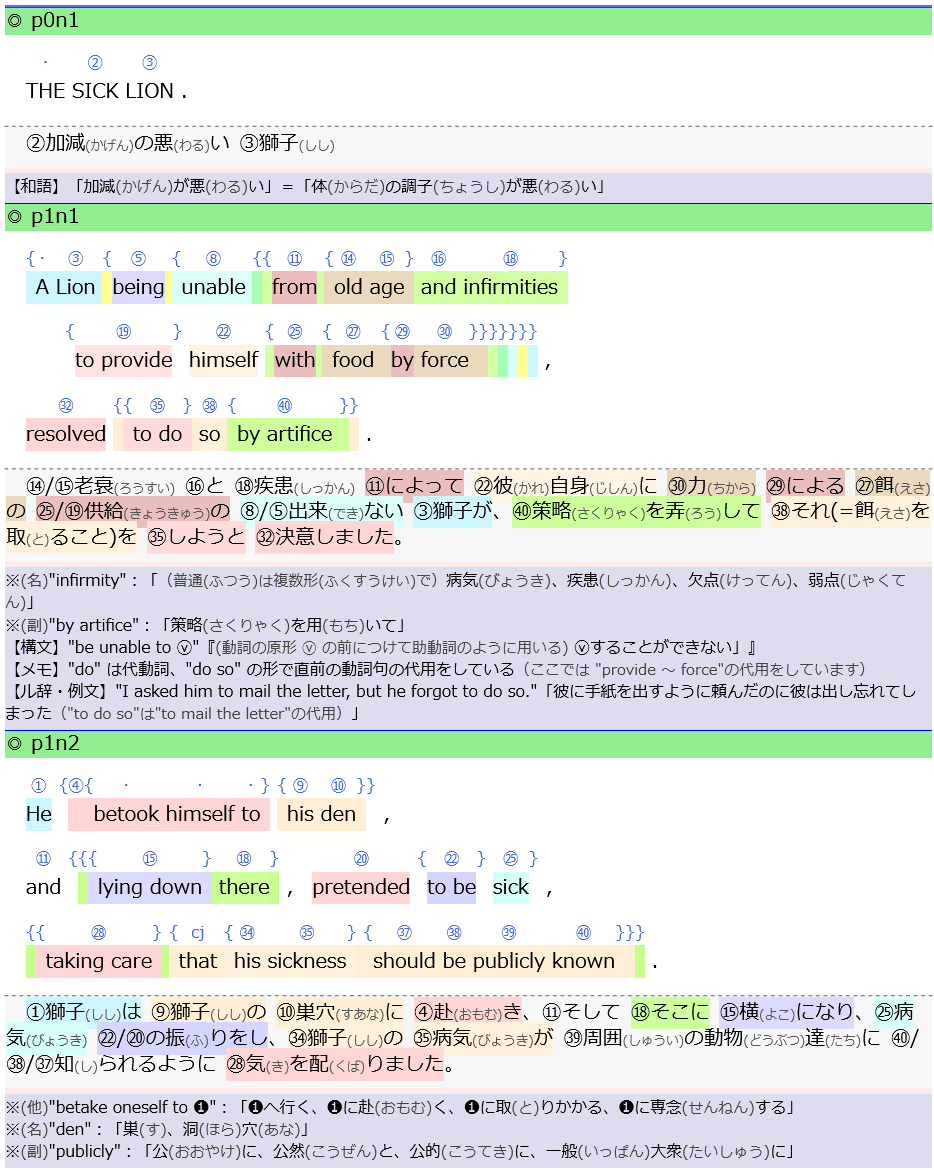Click the phrase "taking care"
Viewport: 934px width, 1170px height.
click(98, 961)
